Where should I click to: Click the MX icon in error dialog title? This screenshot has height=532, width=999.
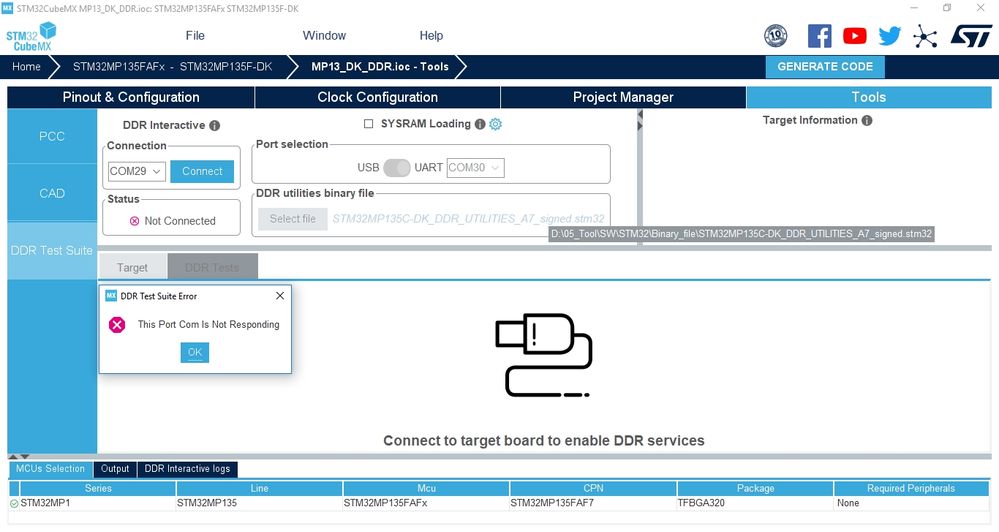point(111,296)
